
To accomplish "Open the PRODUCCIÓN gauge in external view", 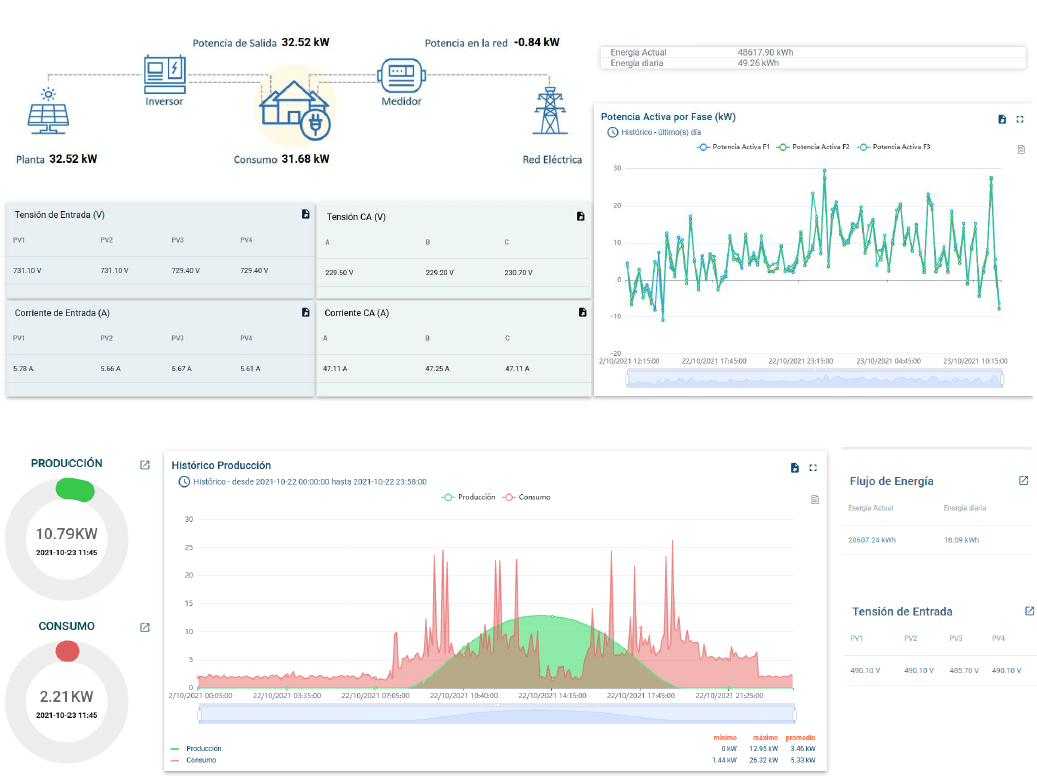I will coord(145,464).
